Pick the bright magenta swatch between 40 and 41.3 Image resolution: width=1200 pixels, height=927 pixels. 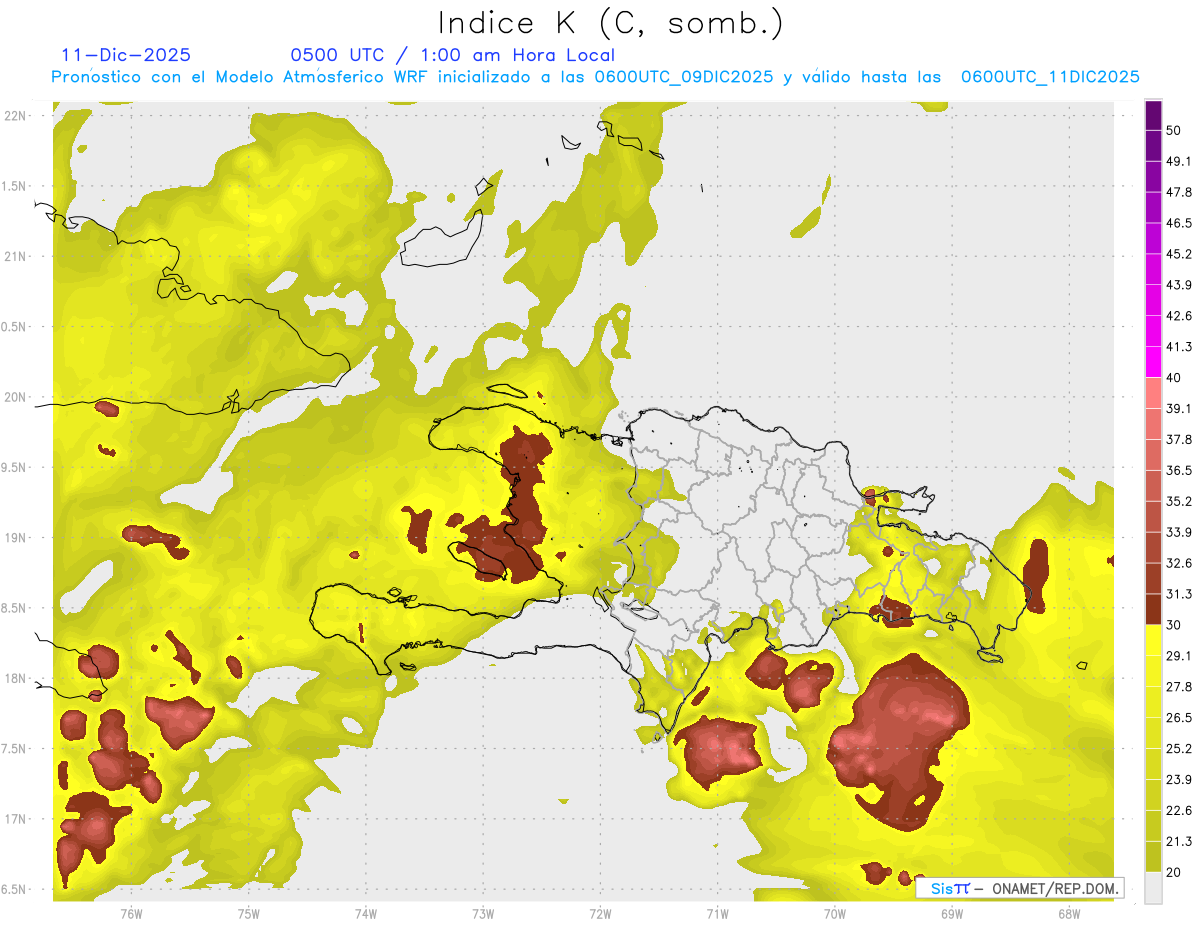pyautogui.click(x=1154, y=362)
